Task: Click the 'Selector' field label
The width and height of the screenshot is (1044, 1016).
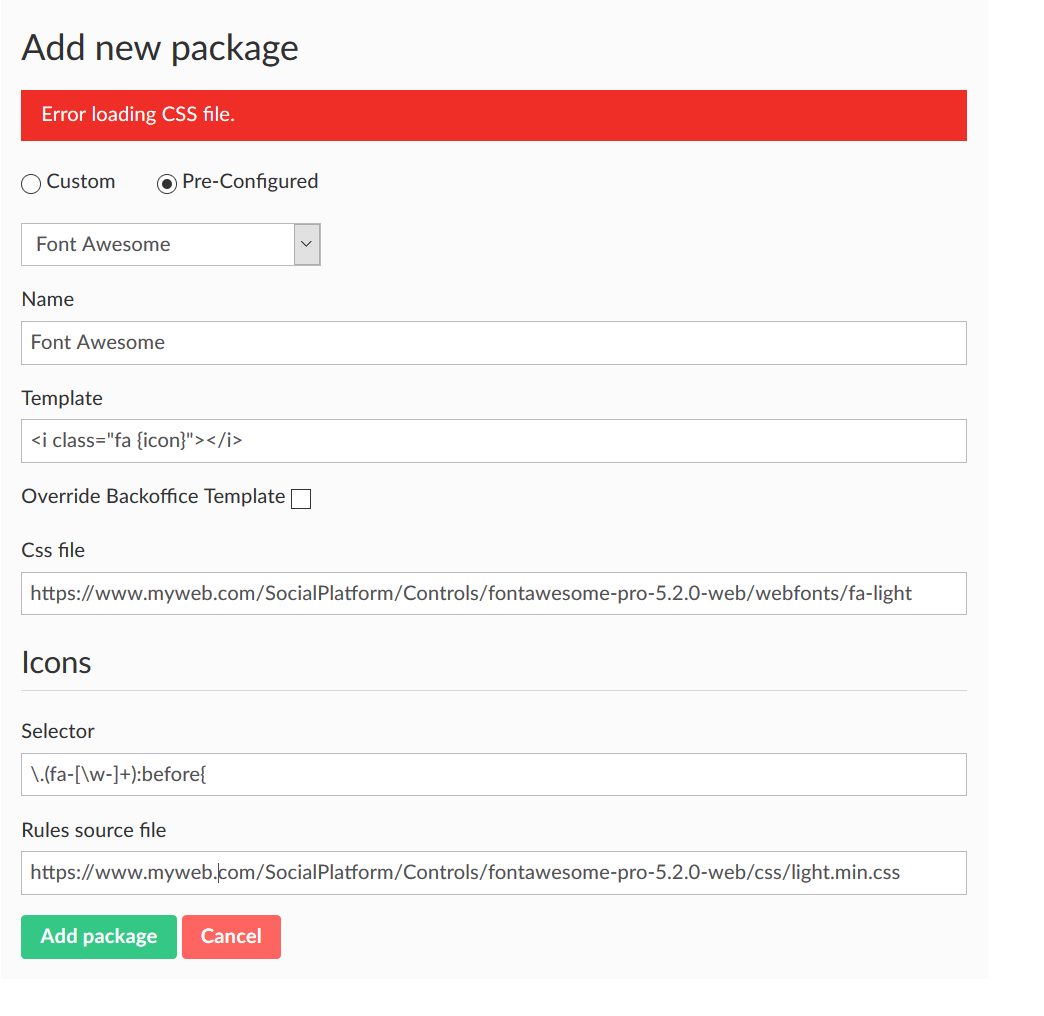Action: (58, 732)
